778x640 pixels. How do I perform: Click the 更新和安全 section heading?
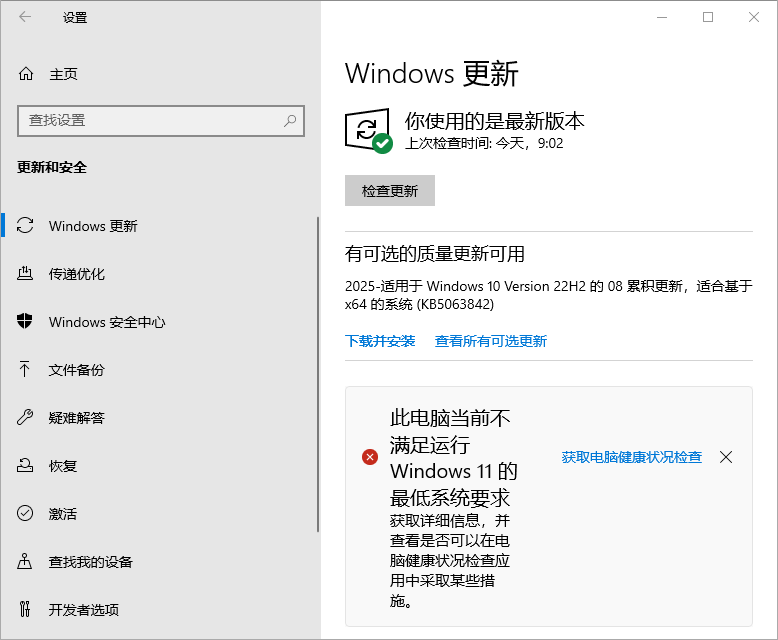click(x=52, y=167)
